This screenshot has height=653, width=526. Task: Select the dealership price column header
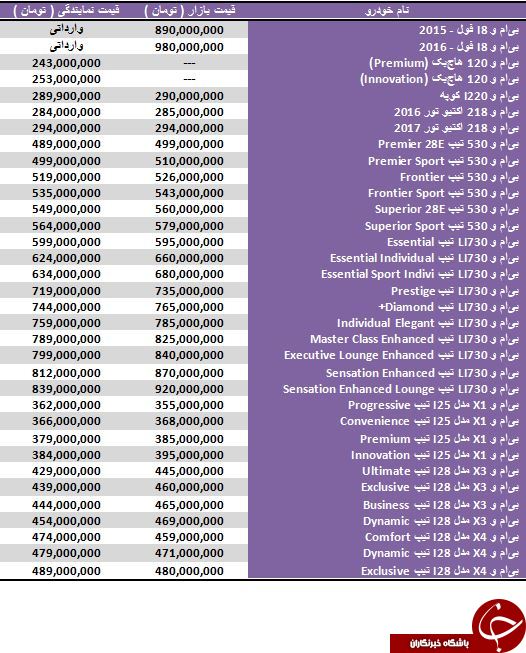(x=66, y=10)
